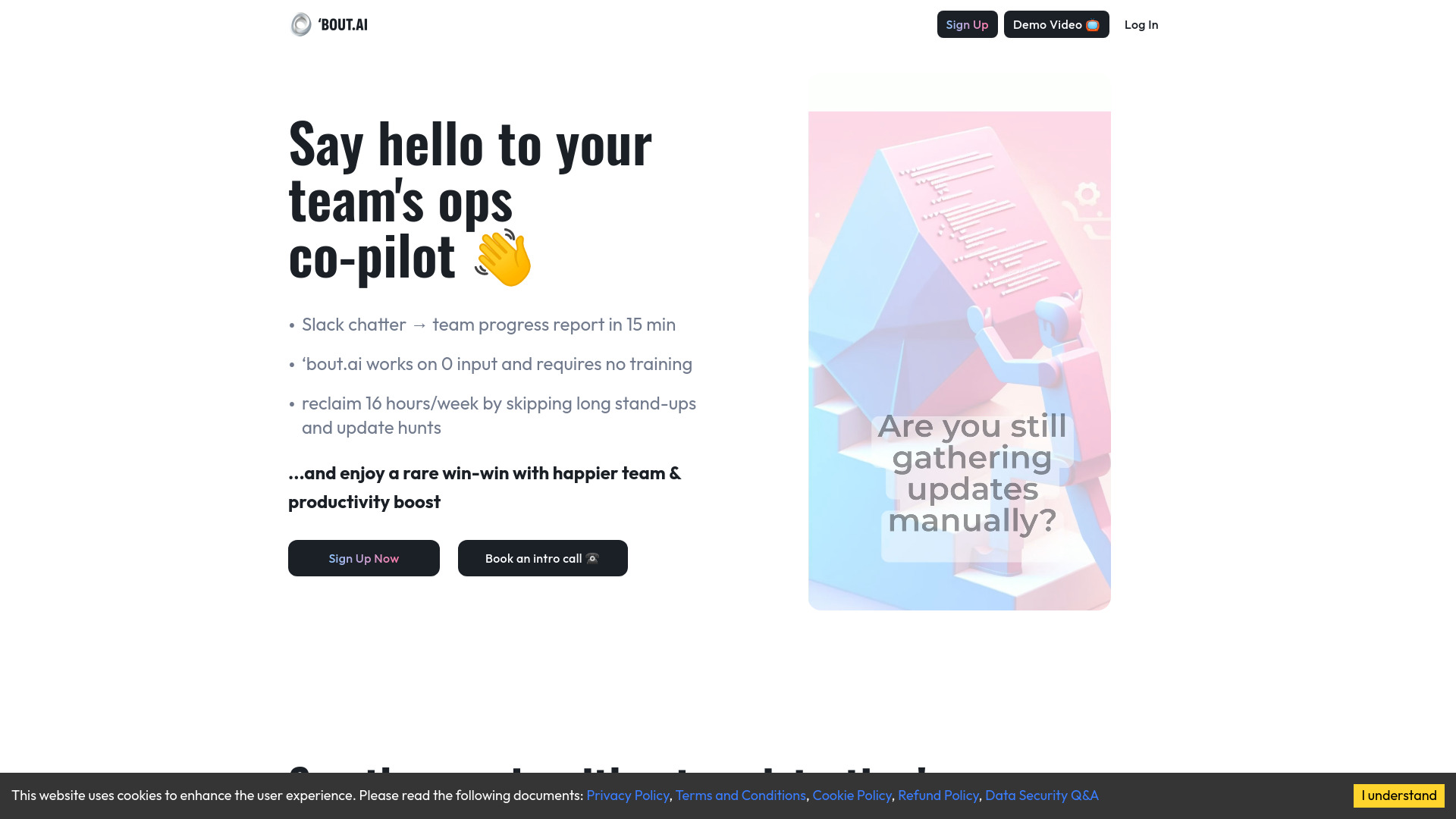The height and width of the screenshot is (819, 1456).
Task: Toggle the Book an intro call button
Action: click(x=542, y=558)
